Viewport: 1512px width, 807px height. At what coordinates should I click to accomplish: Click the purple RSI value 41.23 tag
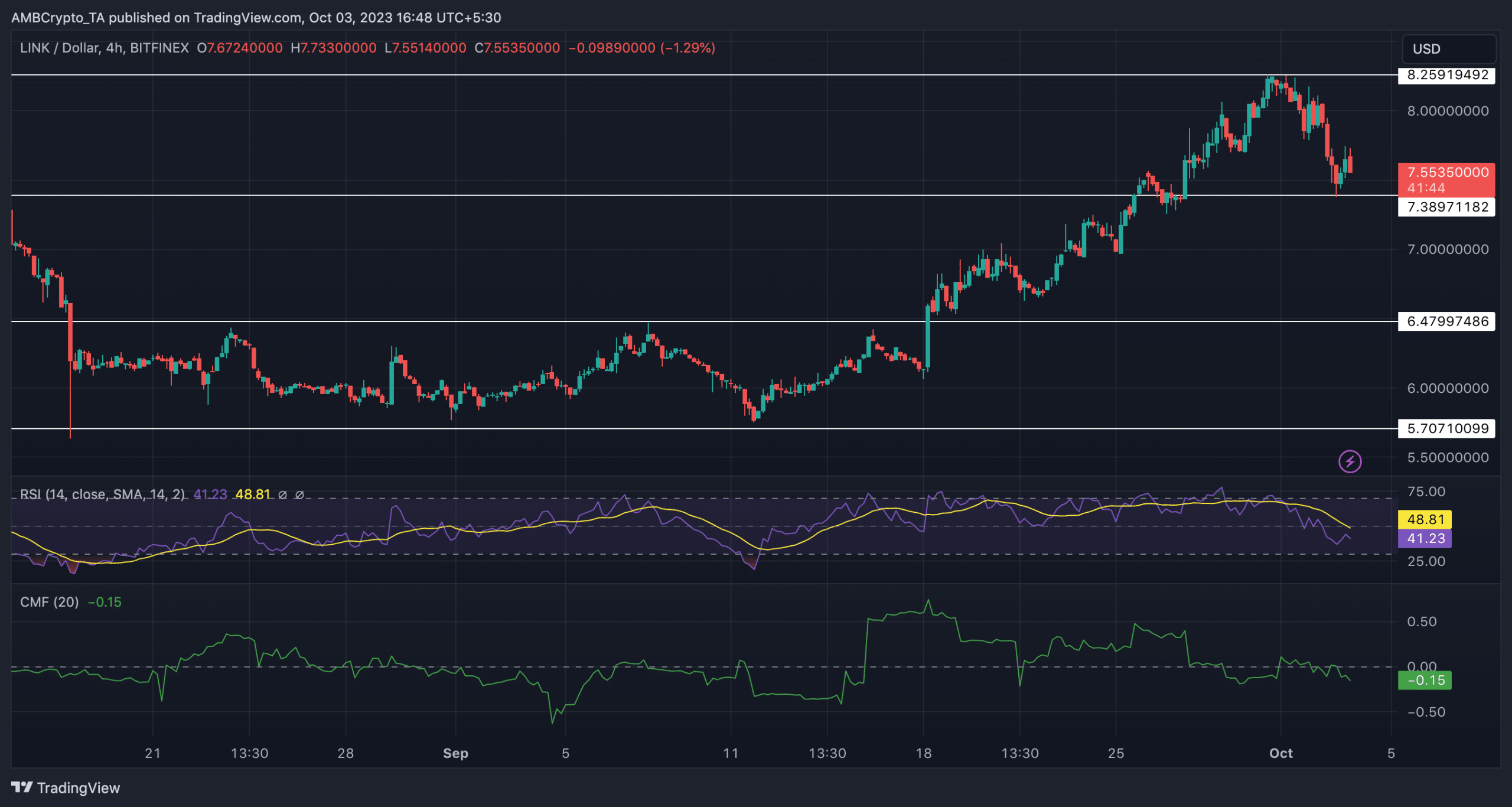(x=1425, y=538)
